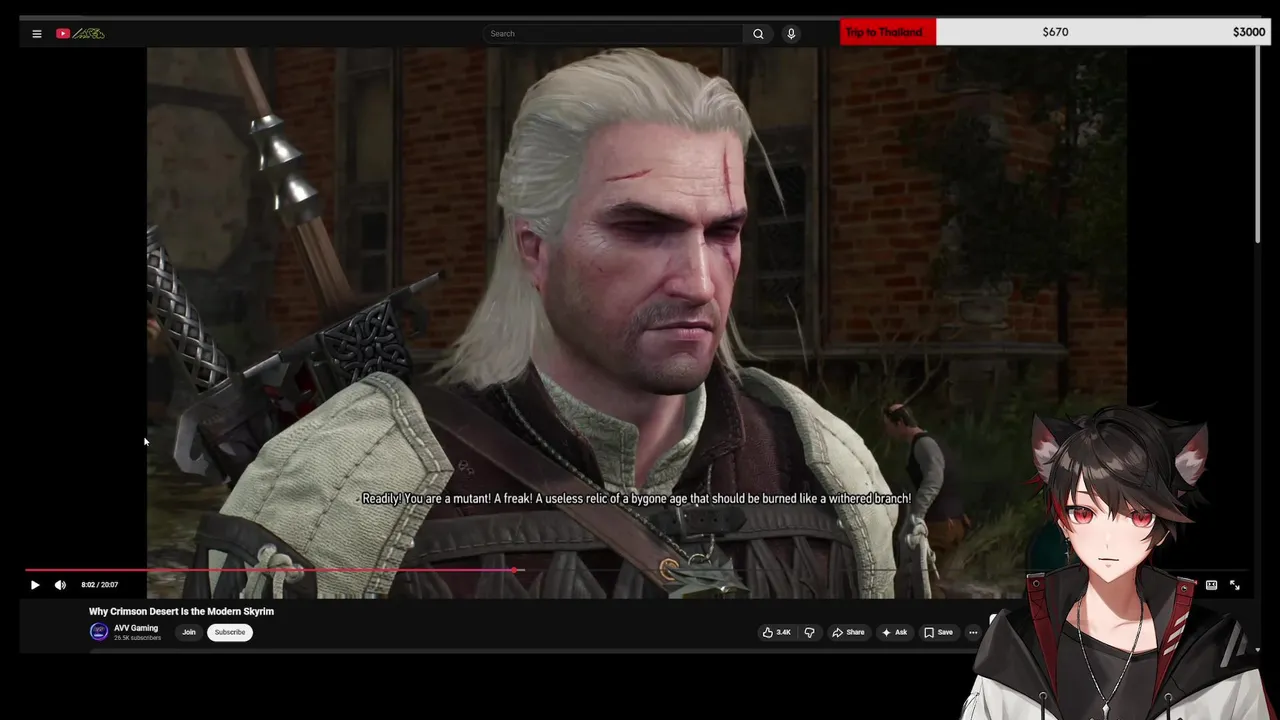Screen dimensions: 1280x720
Task: Grab the red scrubber handle on the timeline
Action: (516, 571)
